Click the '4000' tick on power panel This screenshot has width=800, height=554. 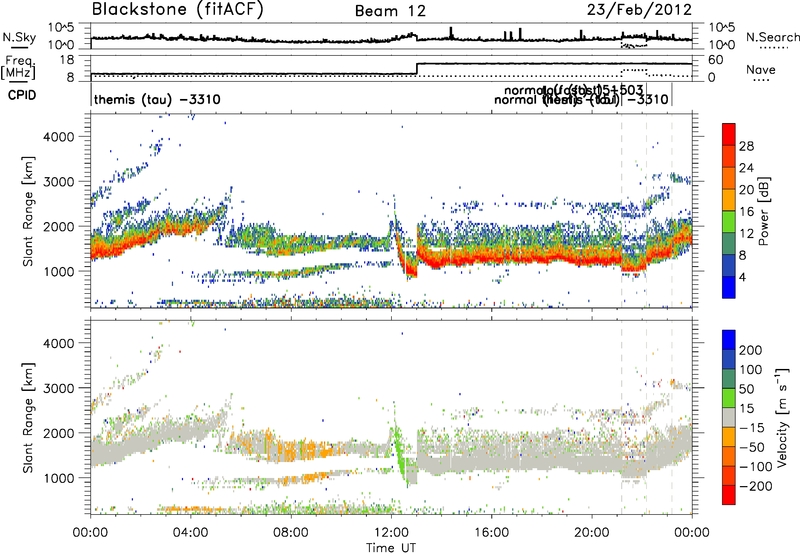[x=58, y=136]
